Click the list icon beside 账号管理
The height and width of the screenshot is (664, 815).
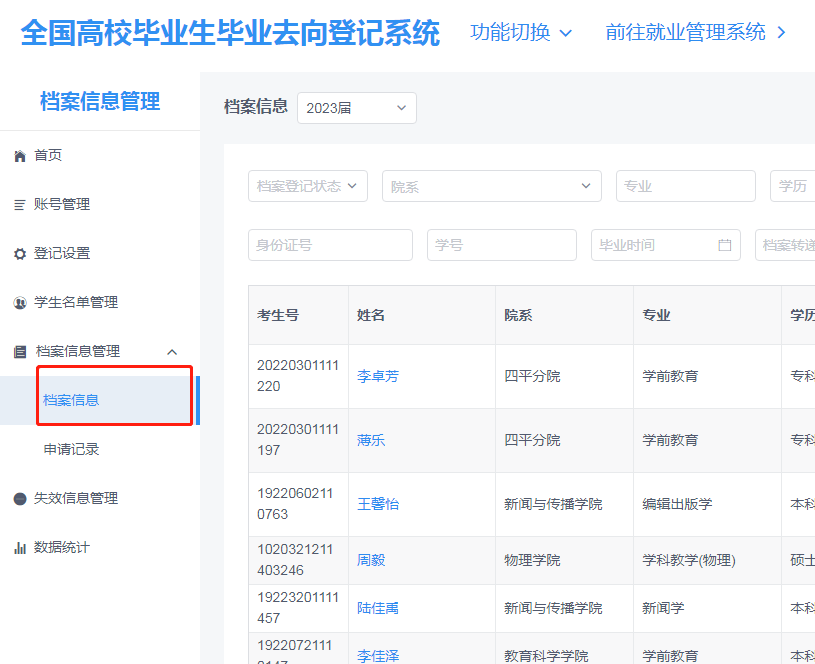coord(20,205)
